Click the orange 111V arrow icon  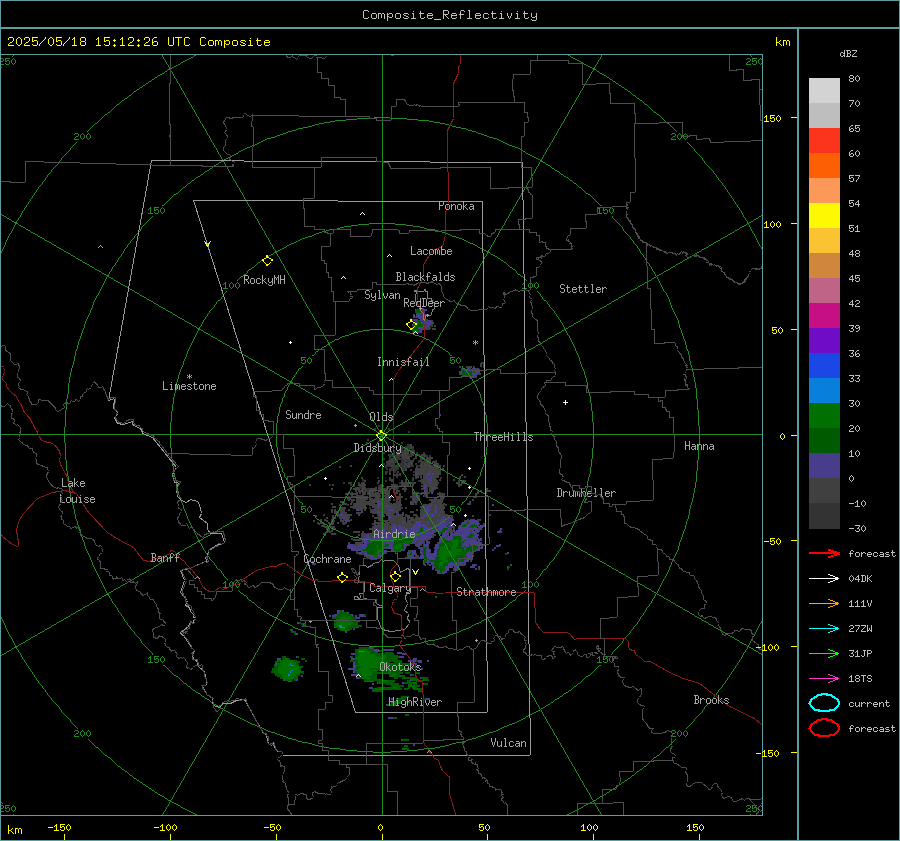point(824,603)
